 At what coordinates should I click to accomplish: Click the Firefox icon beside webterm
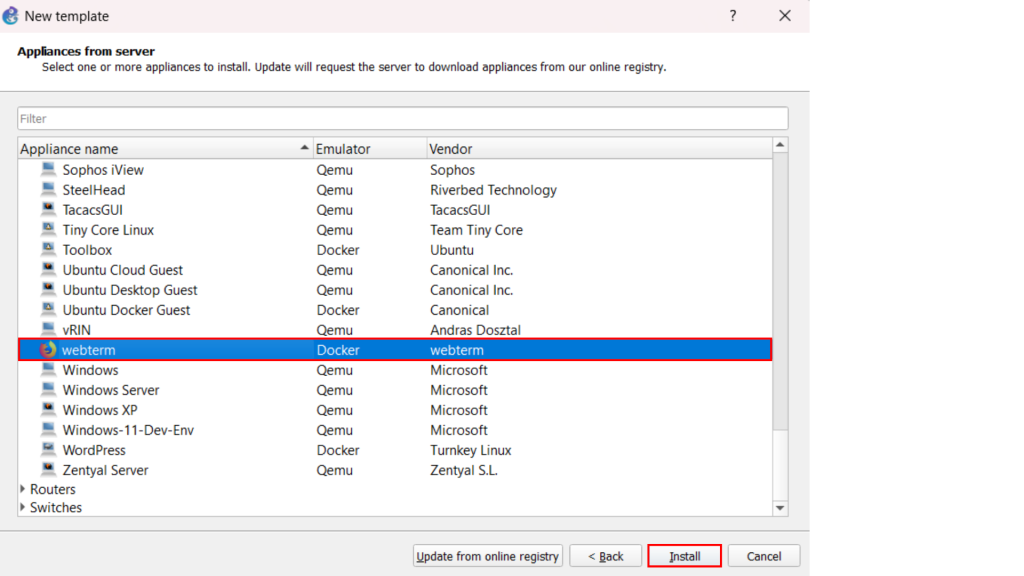[x=48, y=350]
